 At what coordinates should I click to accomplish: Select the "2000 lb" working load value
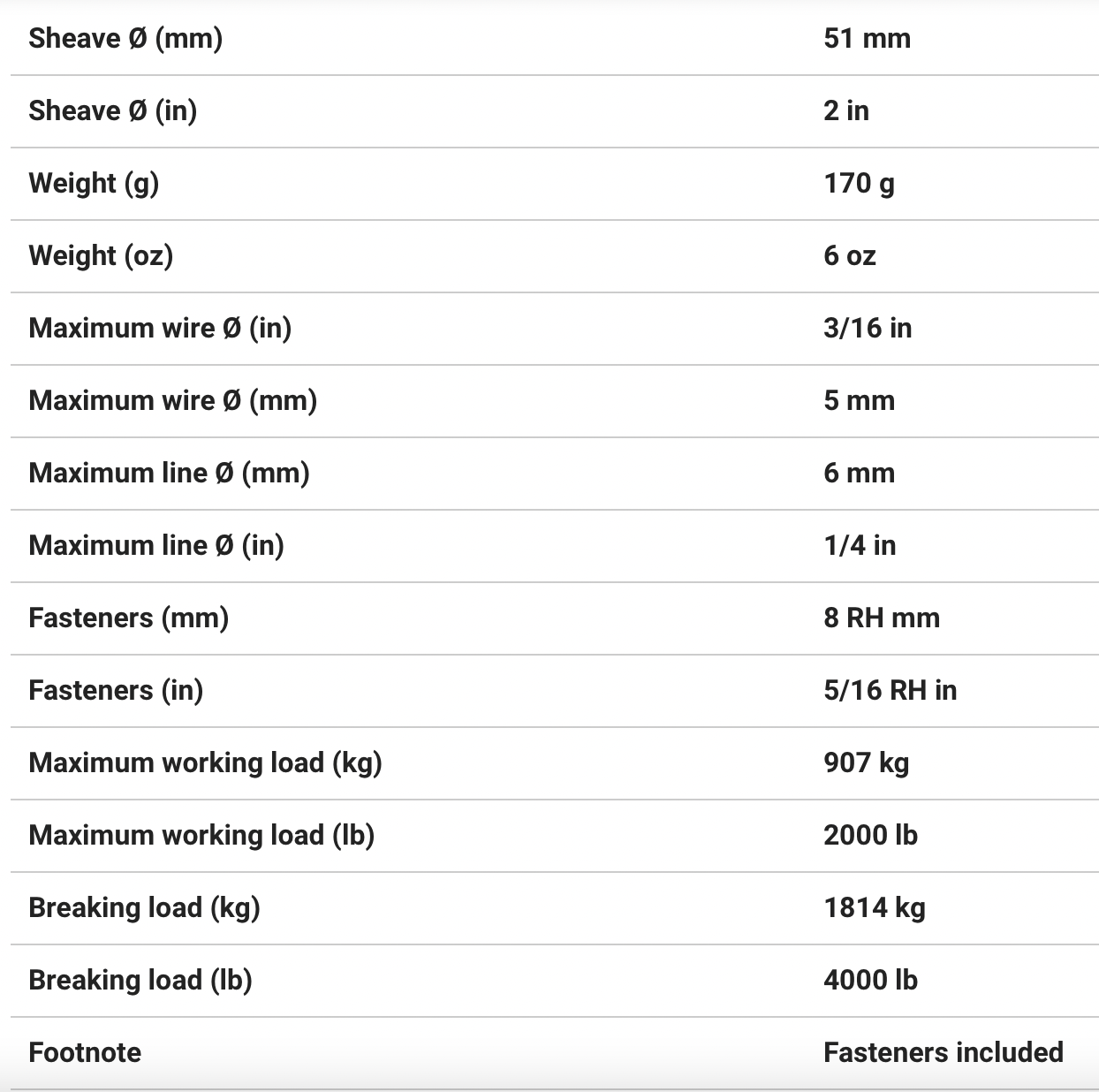click(870, 835)
